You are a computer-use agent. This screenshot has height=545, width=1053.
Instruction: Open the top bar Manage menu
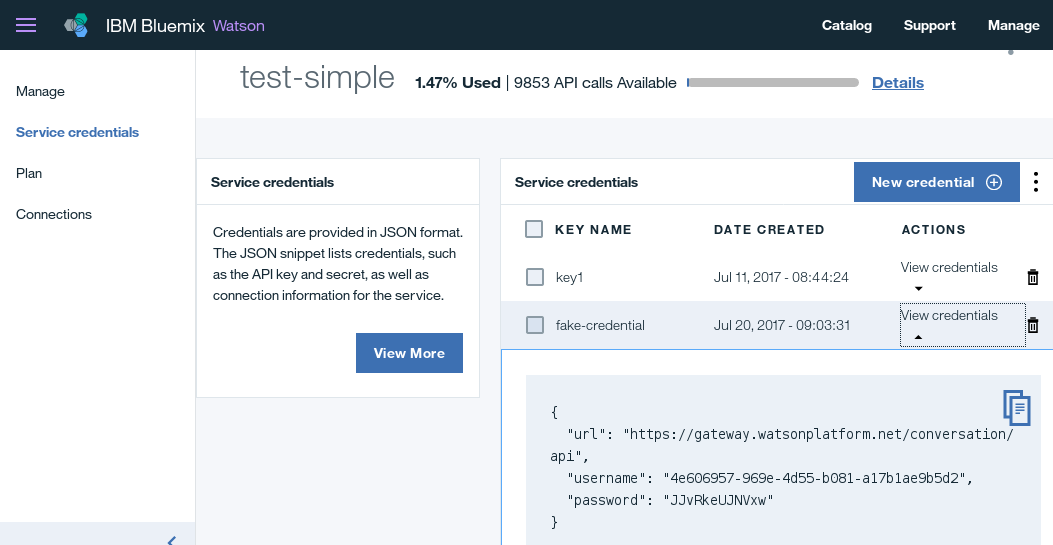[1013, 26]
